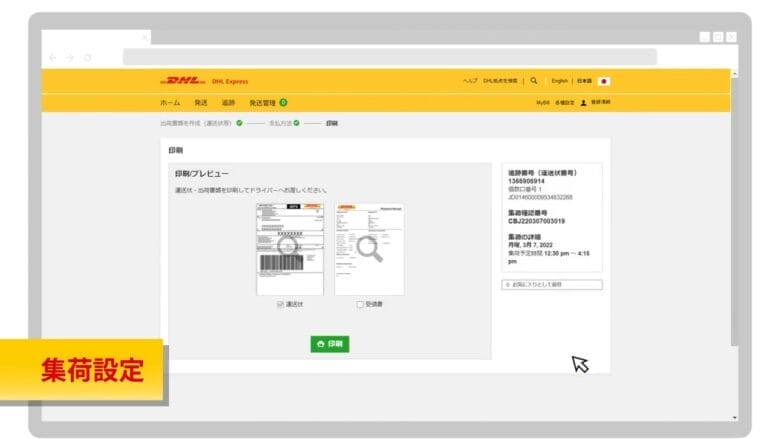Screen dimensions: 780x439
Task: Close the browser tab
Action: 144,37
